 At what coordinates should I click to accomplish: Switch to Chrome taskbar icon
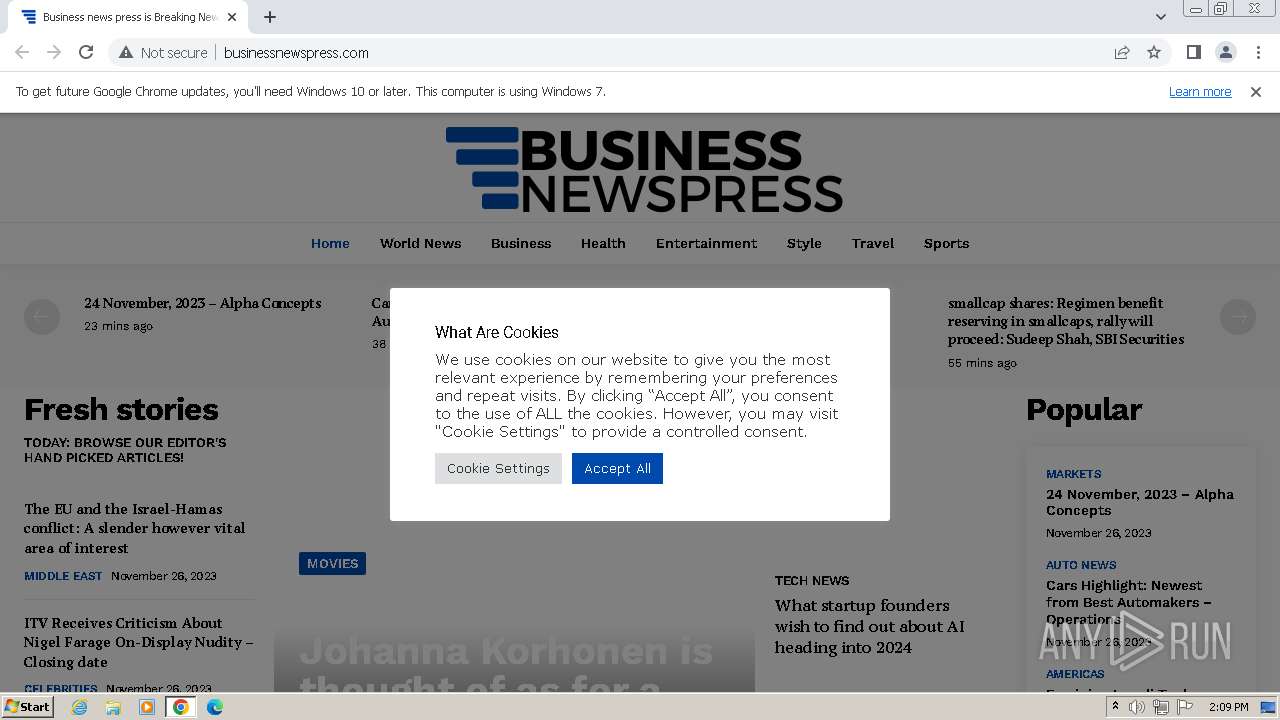point(181,707)
